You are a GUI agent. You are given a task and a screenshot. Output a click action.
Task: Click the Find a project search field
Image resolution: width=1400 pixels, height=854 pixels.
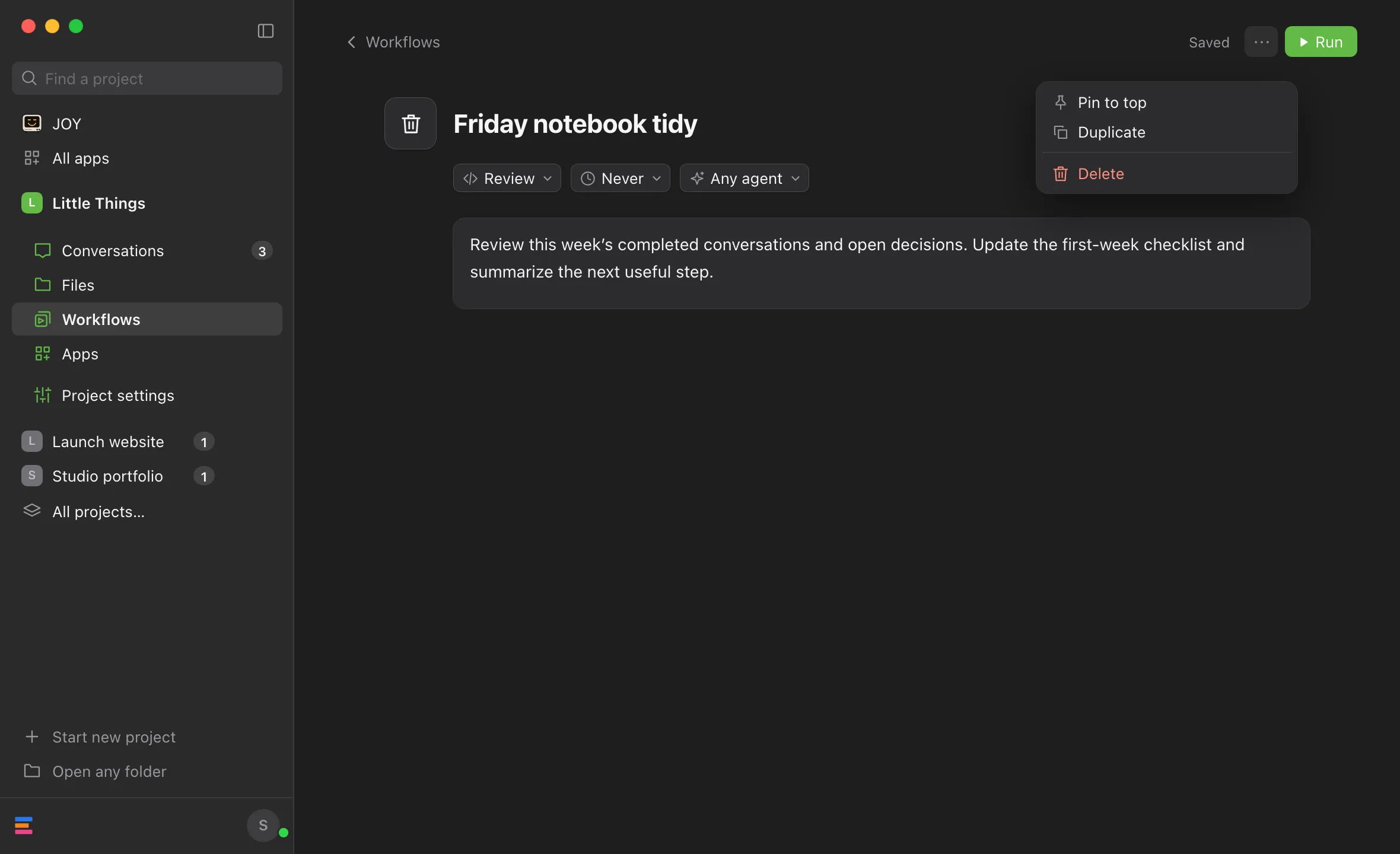(147, 78)
